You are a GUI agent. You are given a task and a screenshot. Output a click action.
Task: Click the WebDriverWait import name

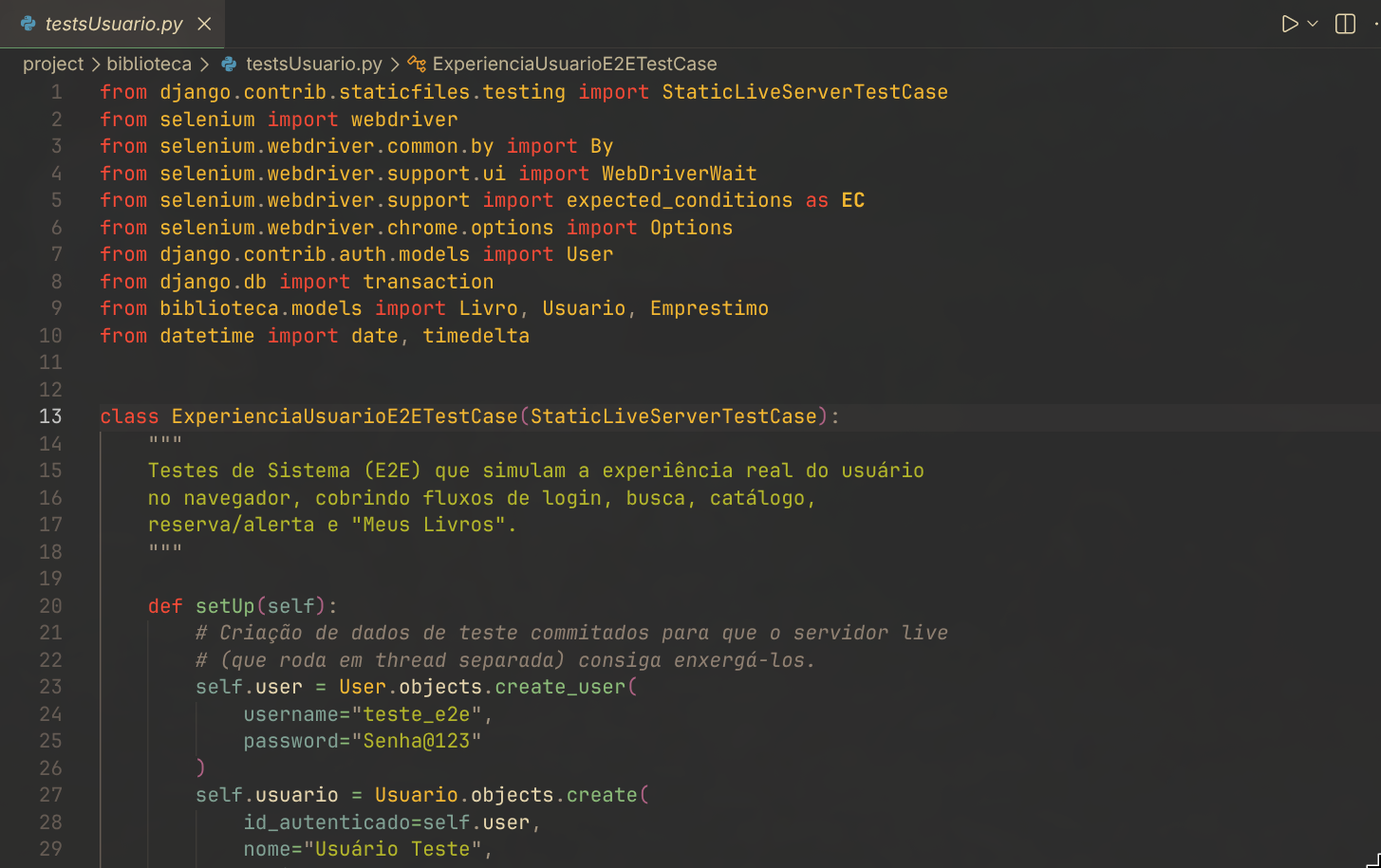tap(680, 174)
